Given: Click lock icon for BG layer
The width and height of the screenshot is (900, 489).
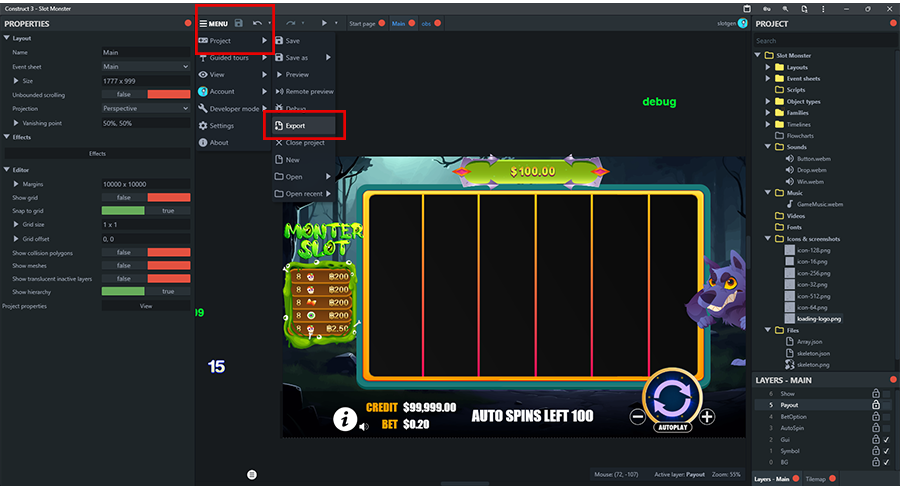Looking at the screenshot, I should tap(876, 462).
